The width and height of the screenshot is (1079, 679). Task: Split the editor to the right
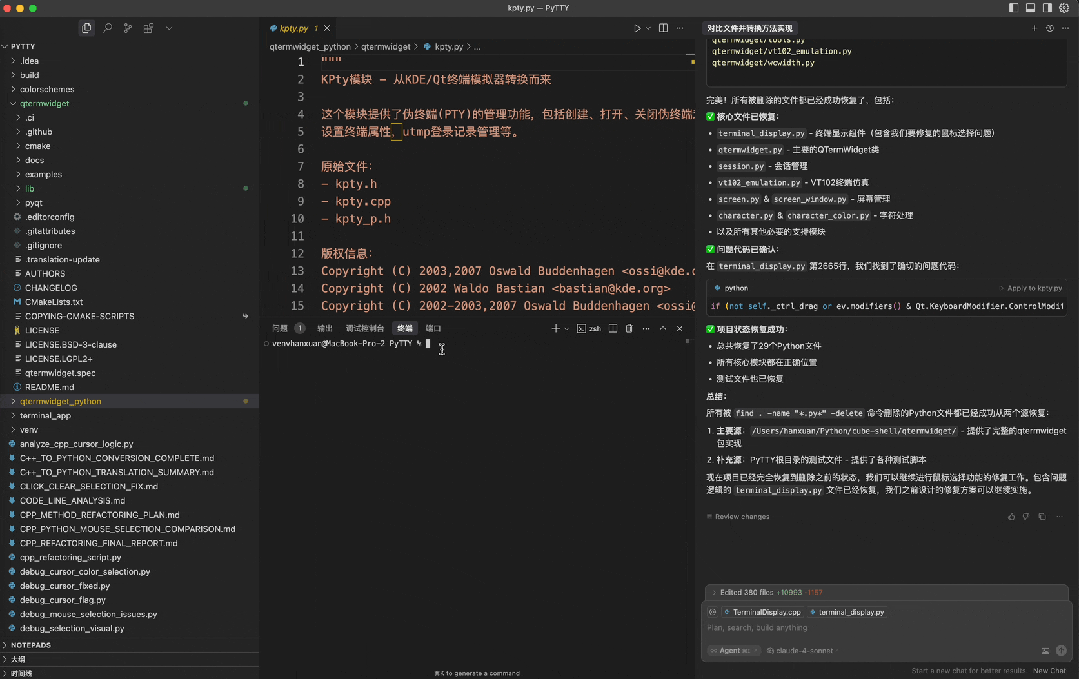tap(663, 28)
